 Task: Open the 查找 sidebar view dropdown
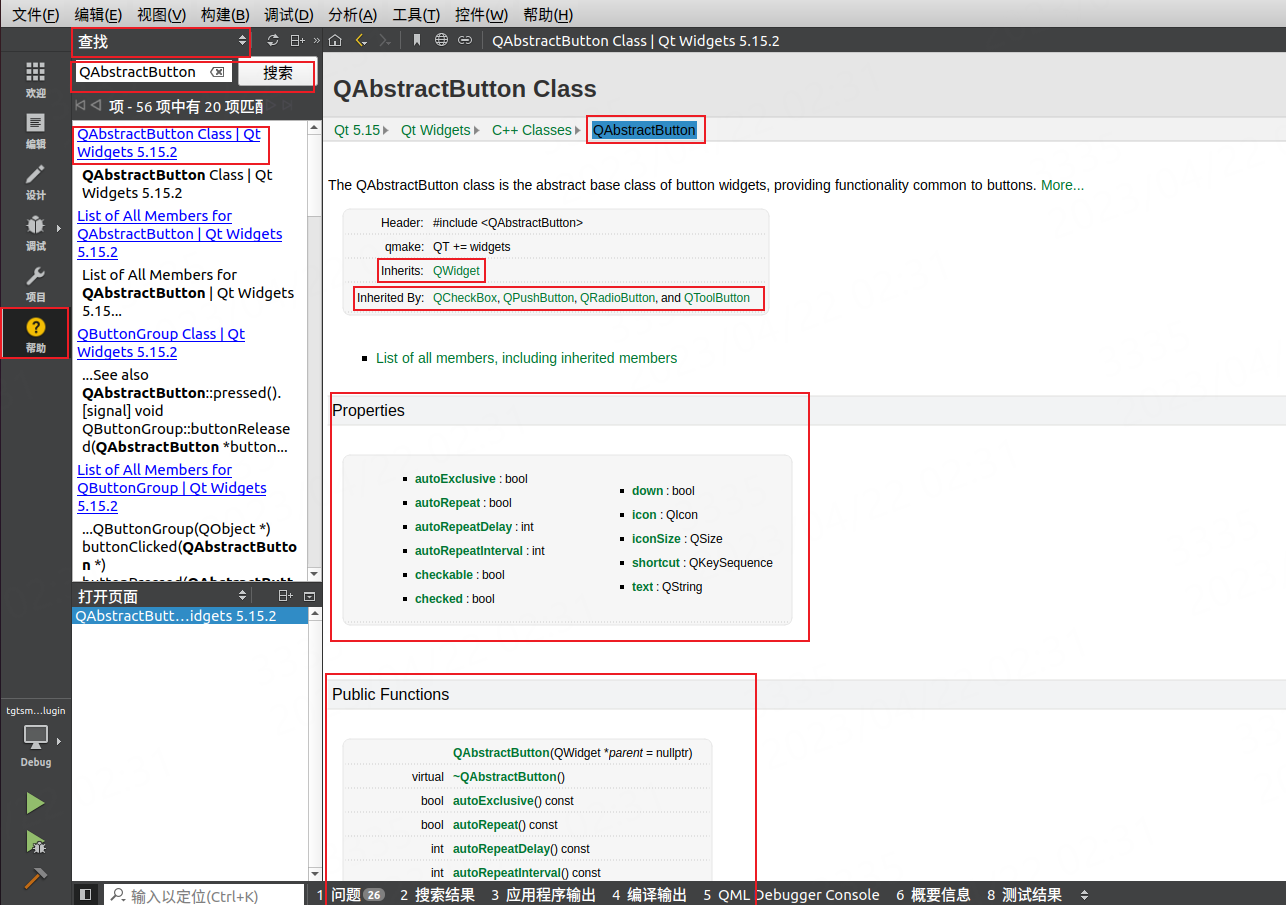point(161,41)
